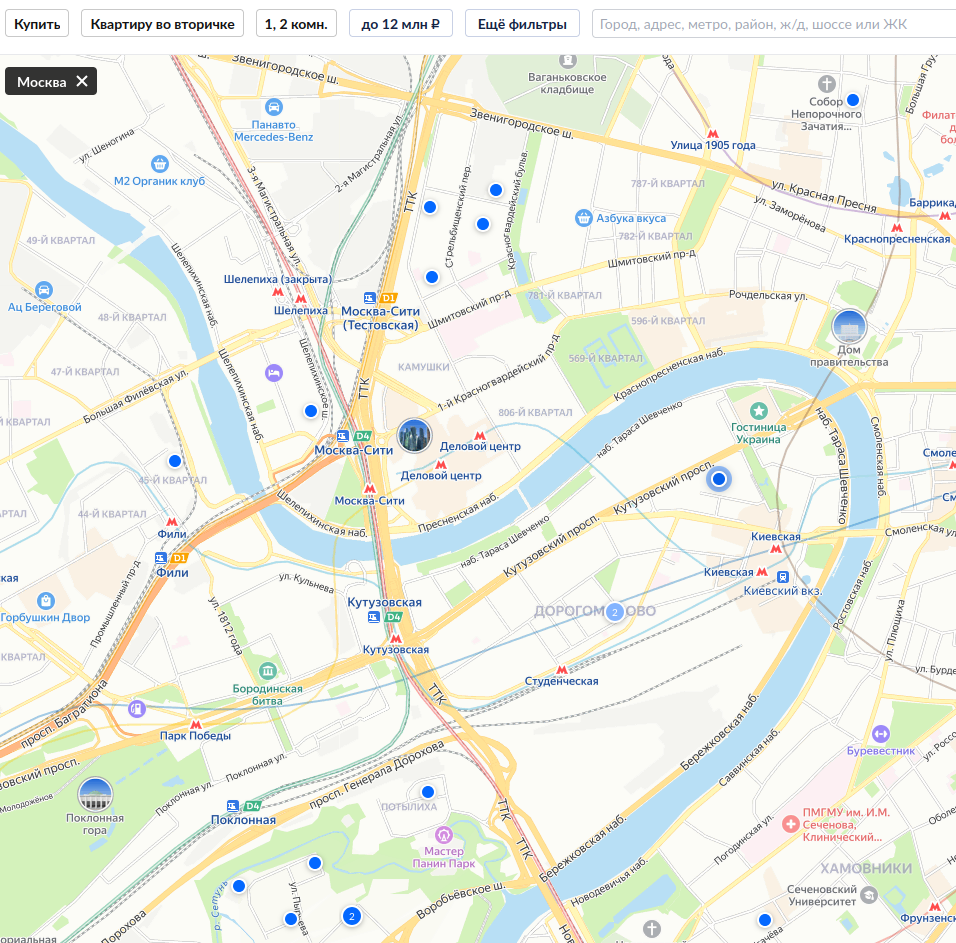956x943 pixels.
Task: Click the Сеченовский Университет icon
Action: pos(869,895)
